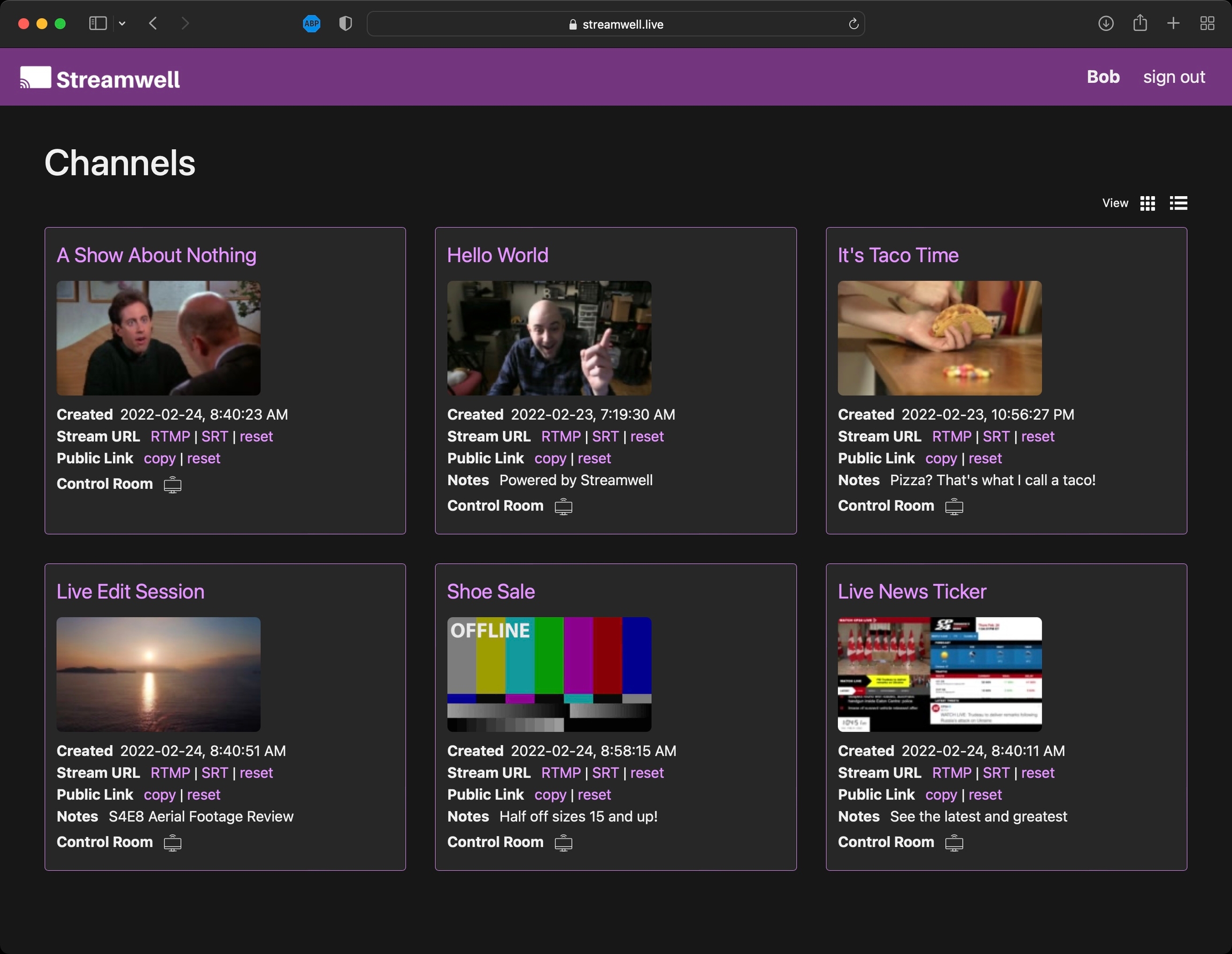Open Control Room for Shoe Sale
The width and height of the screenshot is (1232, 954).
click(563, 842)
